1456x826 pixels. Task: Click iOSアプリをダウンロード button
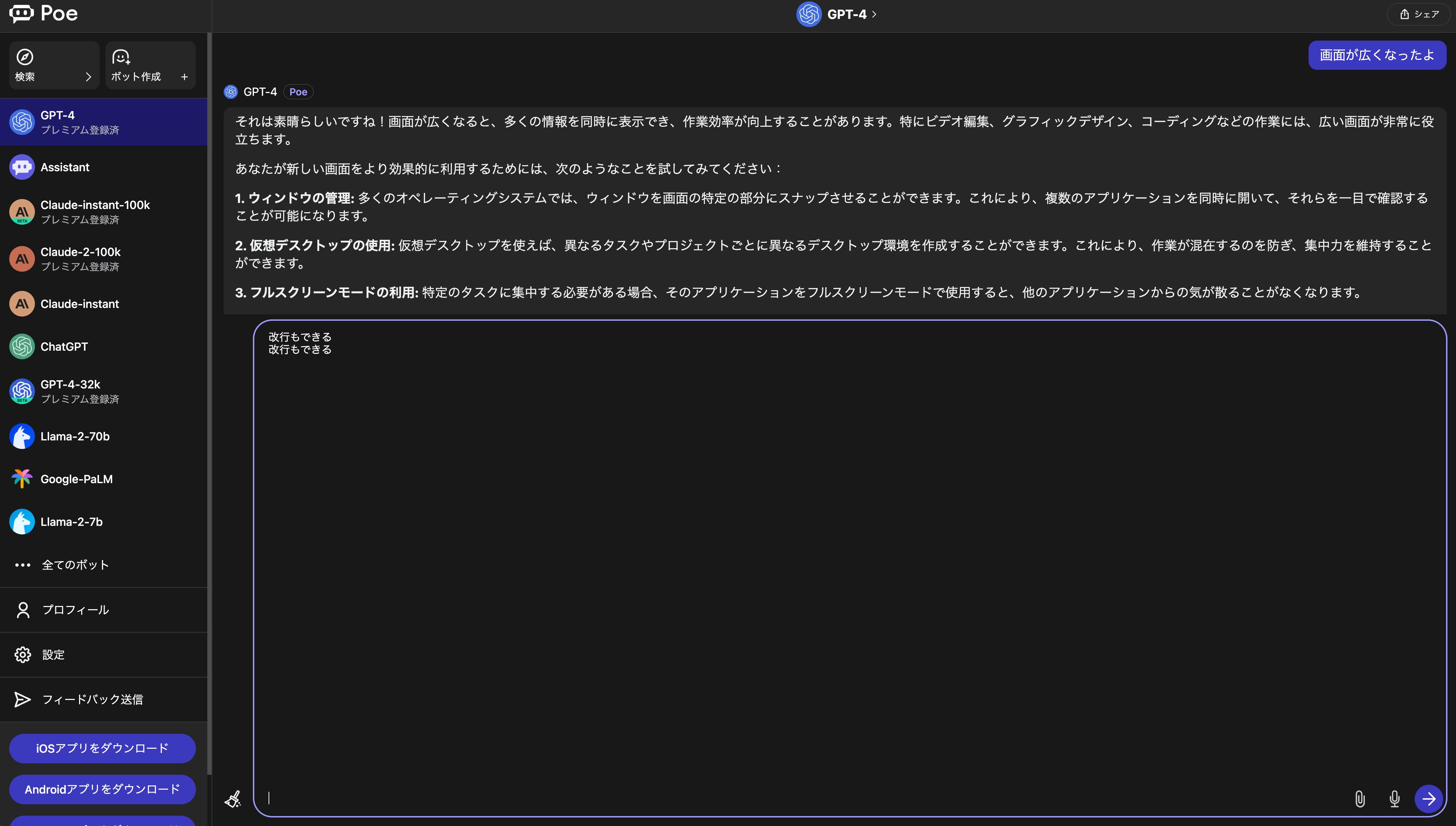[x=102, y=748]
